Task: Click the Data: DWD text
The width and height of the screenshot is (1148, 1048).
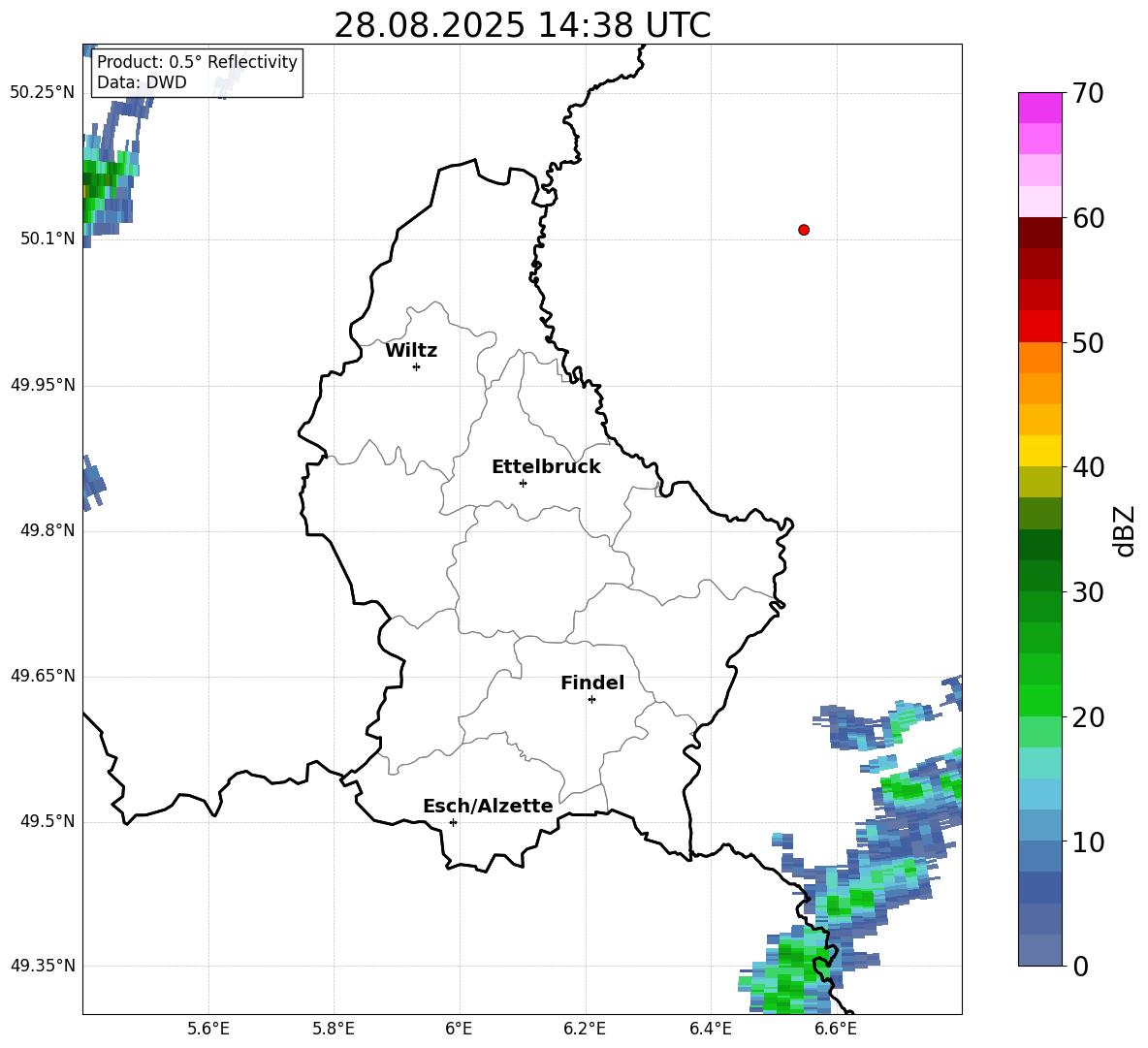Action: (x=142, y=82)
